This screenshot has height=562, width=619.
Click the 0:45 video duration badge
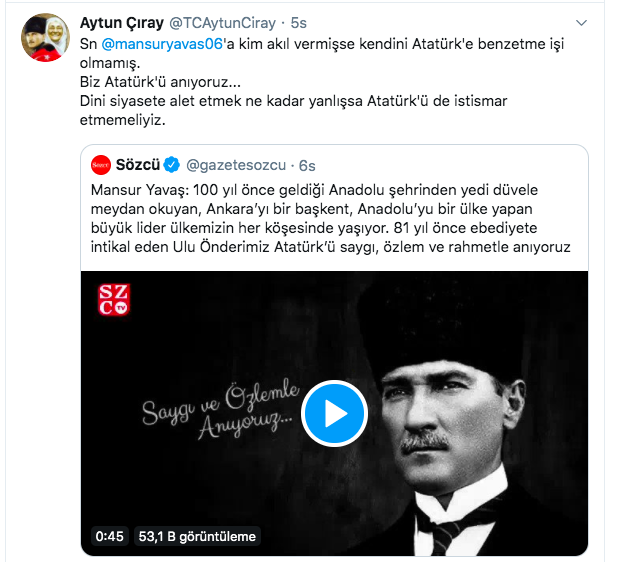click(109, 536)
